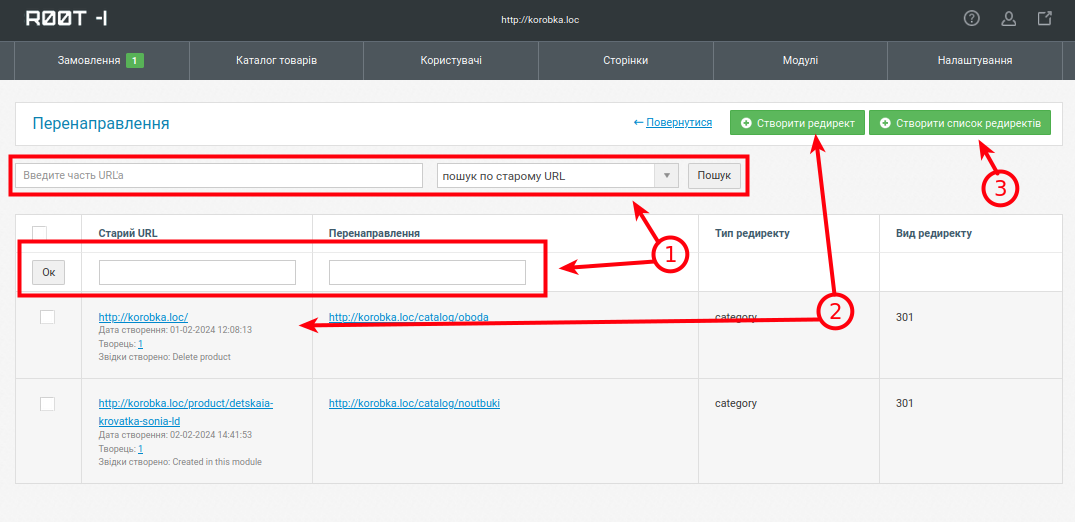Open the help question mark icon
1075x522 pixels.
(x=971, y=19)
